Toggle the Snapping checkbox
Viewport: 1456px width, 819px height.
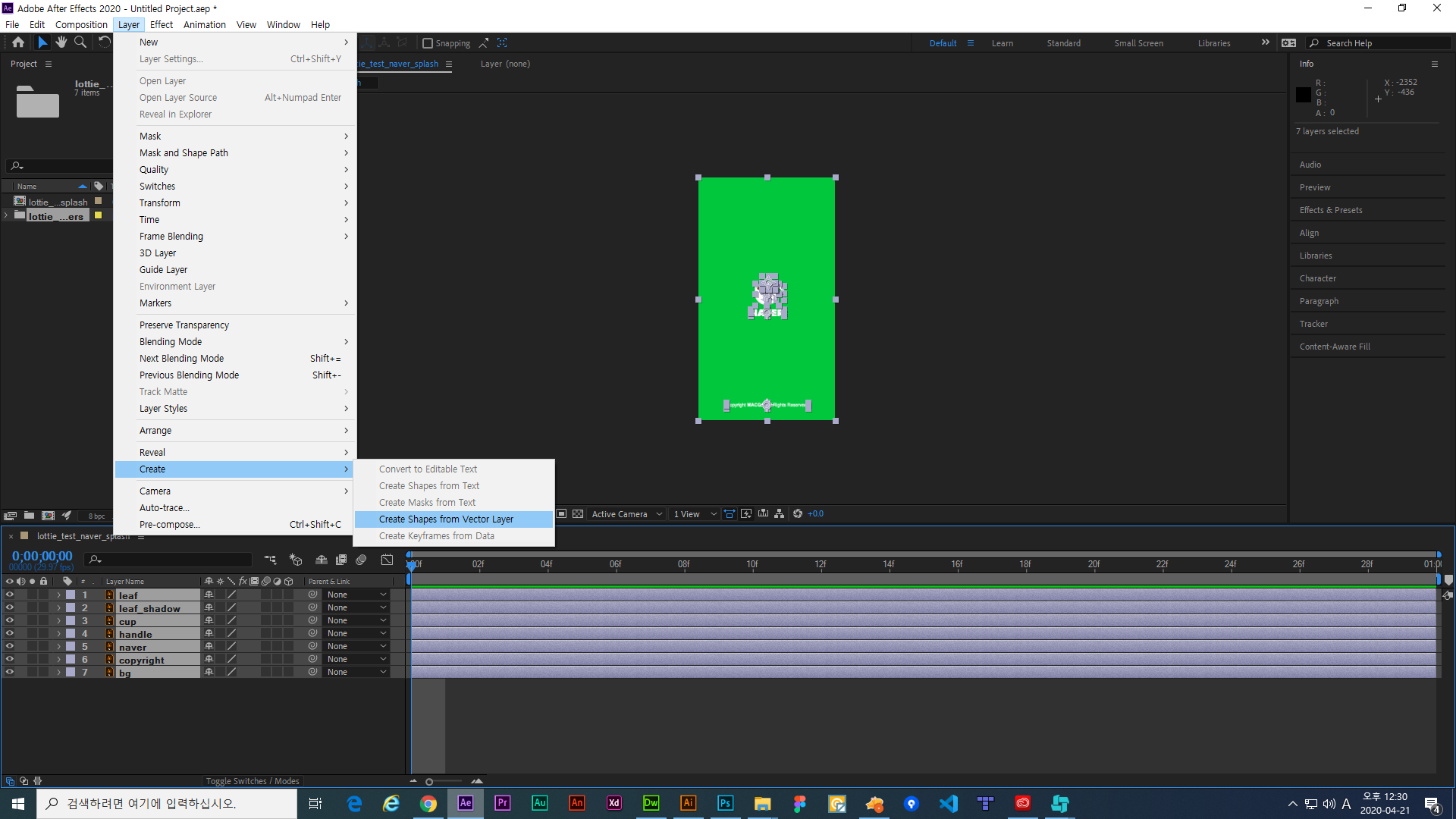click(x=428, y=43)
